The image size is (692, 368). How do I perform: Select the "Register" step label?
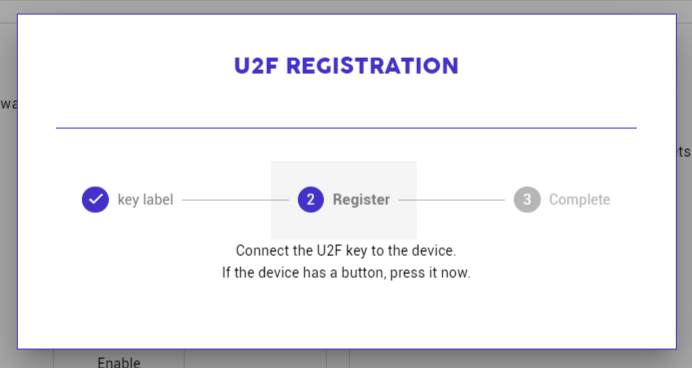361,199
